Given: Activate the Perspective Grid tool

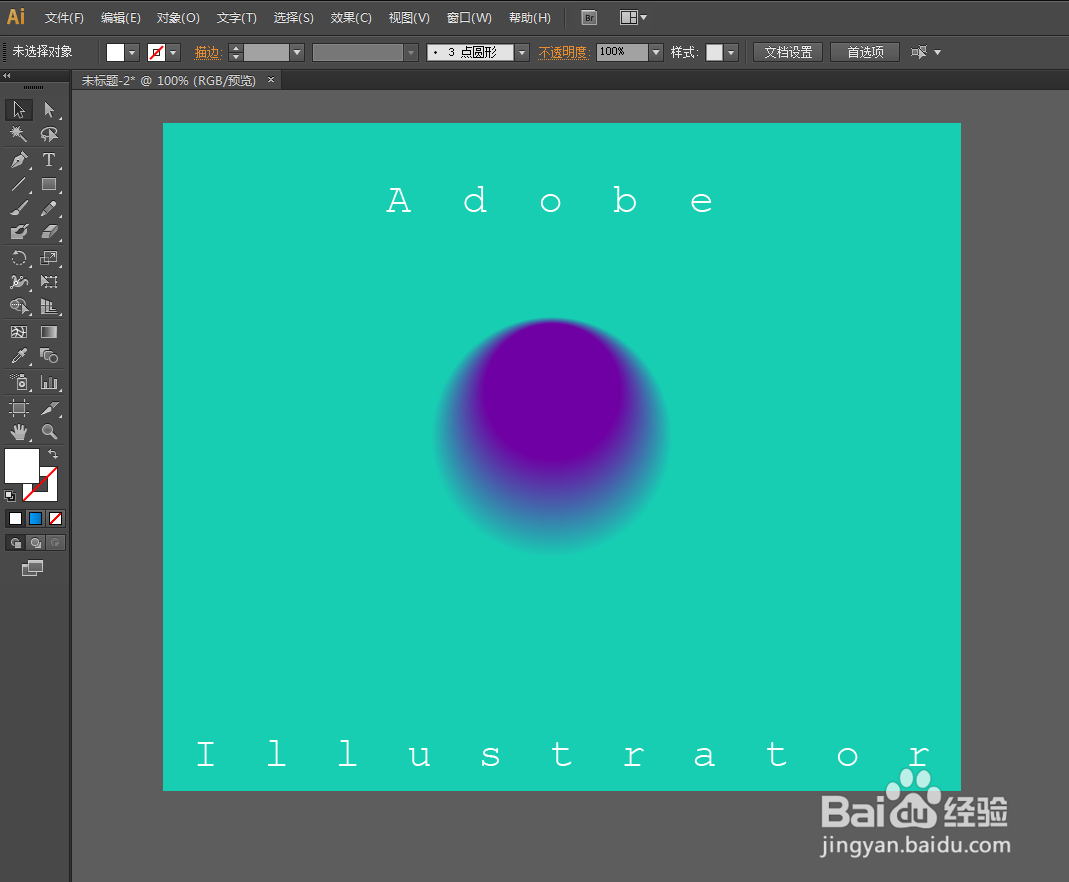Looking at the screenshot, I should click(48, 306).
